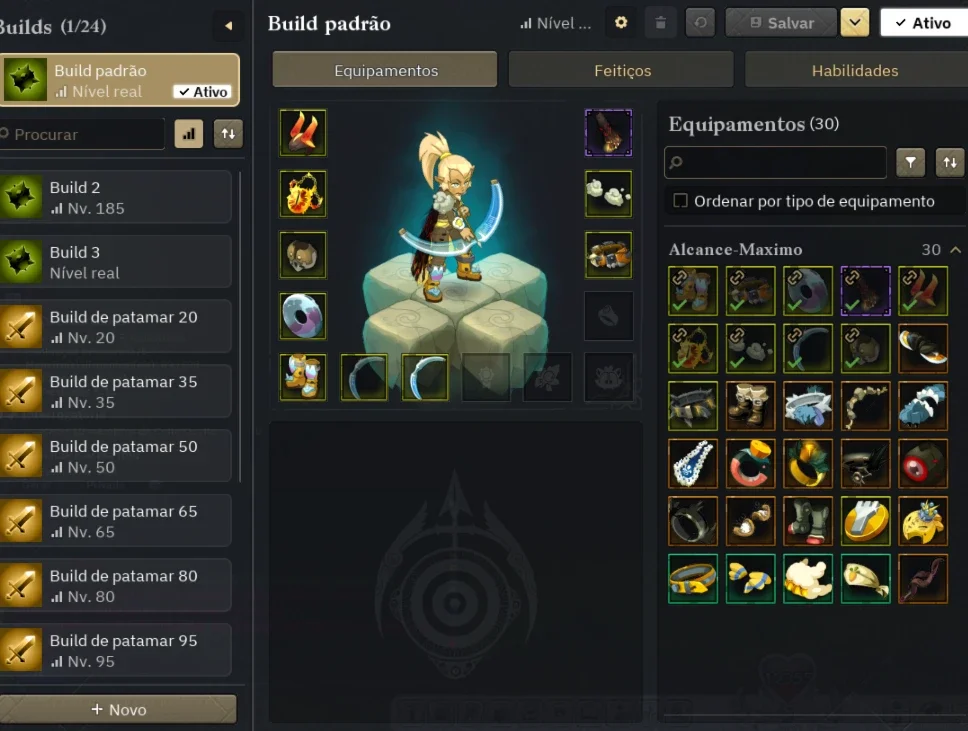Create a new build with Novo
The width and height of the screenshot is (968, 731).
[x=118, y=709]
